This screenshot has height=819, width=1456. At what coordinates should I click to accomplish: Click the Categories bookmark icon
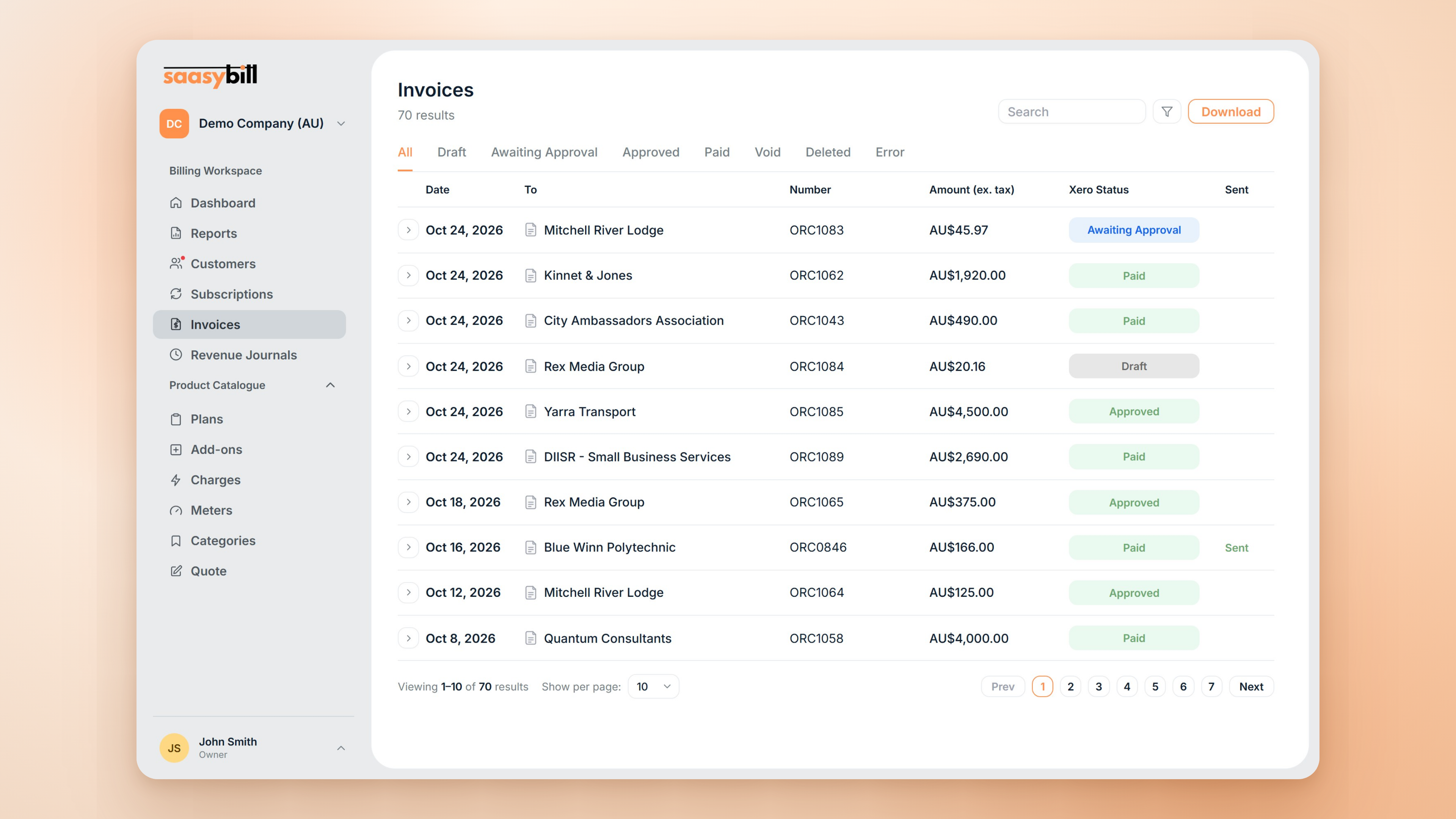click(x=176, y=540)
